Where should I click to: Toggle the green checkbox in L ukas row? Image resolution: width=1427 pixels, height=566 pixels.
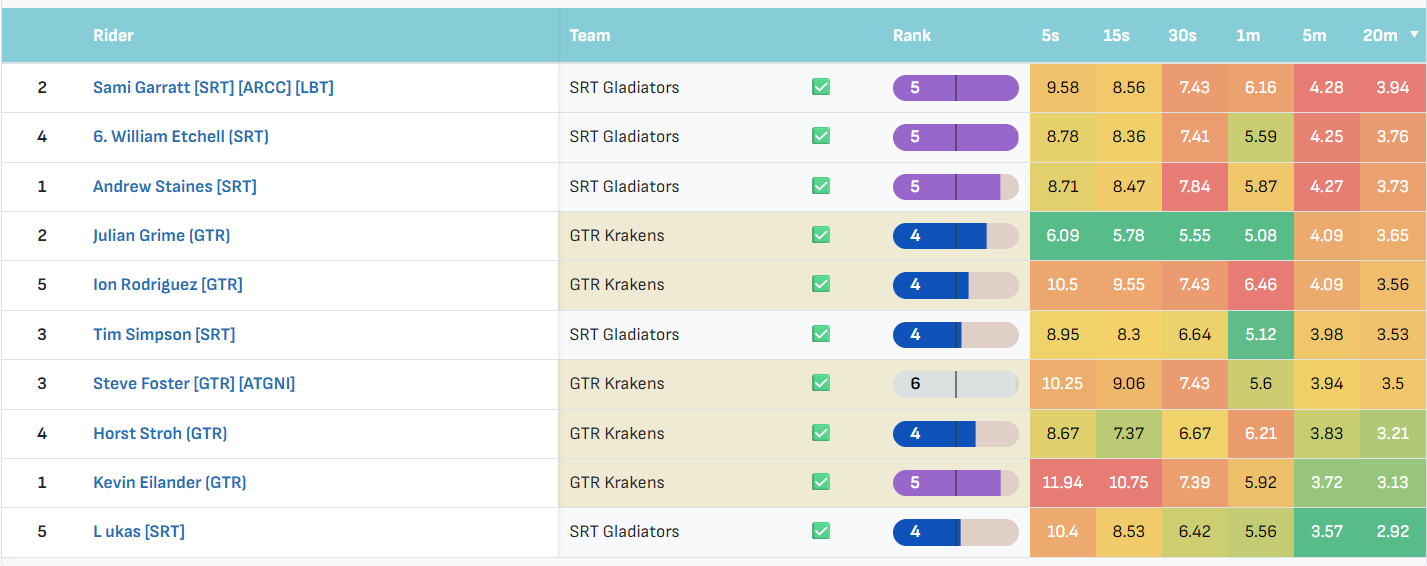point(821,531)
